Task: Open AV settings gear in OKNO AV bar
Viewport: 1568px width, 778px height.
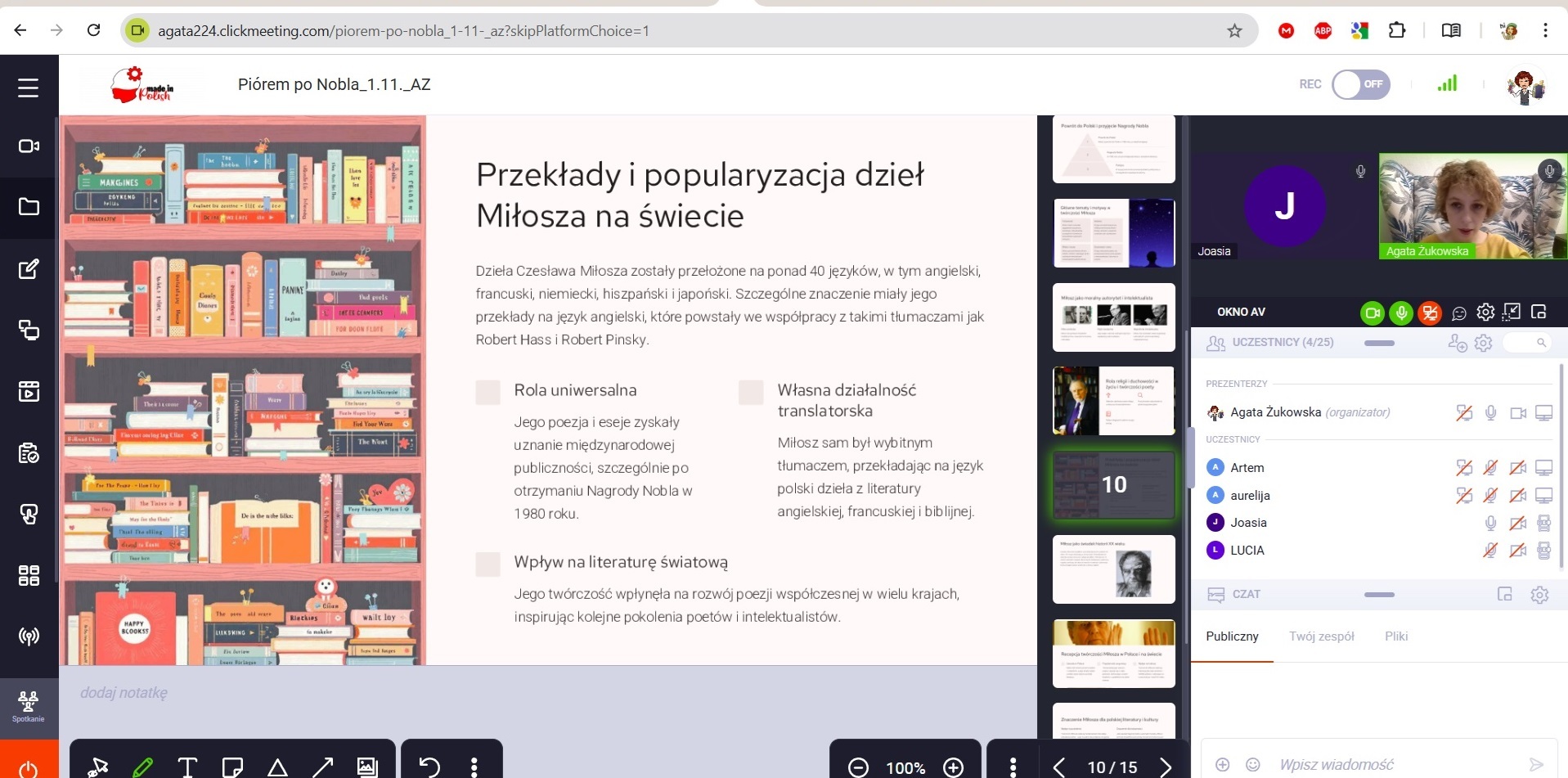Action: pyautogui.click(x=1485, y=312)
